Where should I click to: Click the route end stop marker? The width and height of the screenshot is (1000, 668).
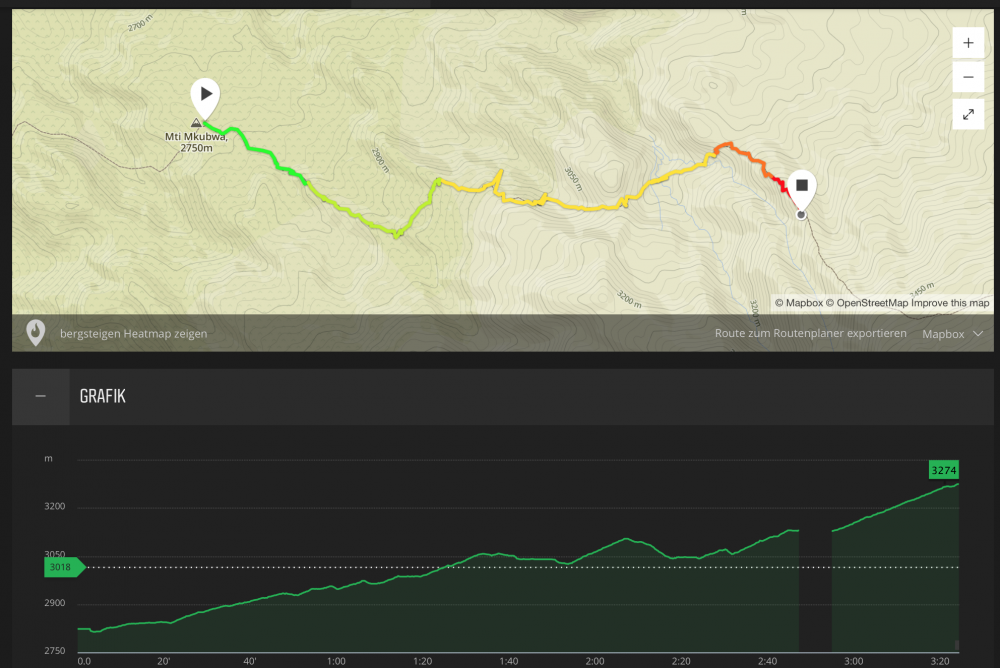pyautogui.click(x=801, y=186)
